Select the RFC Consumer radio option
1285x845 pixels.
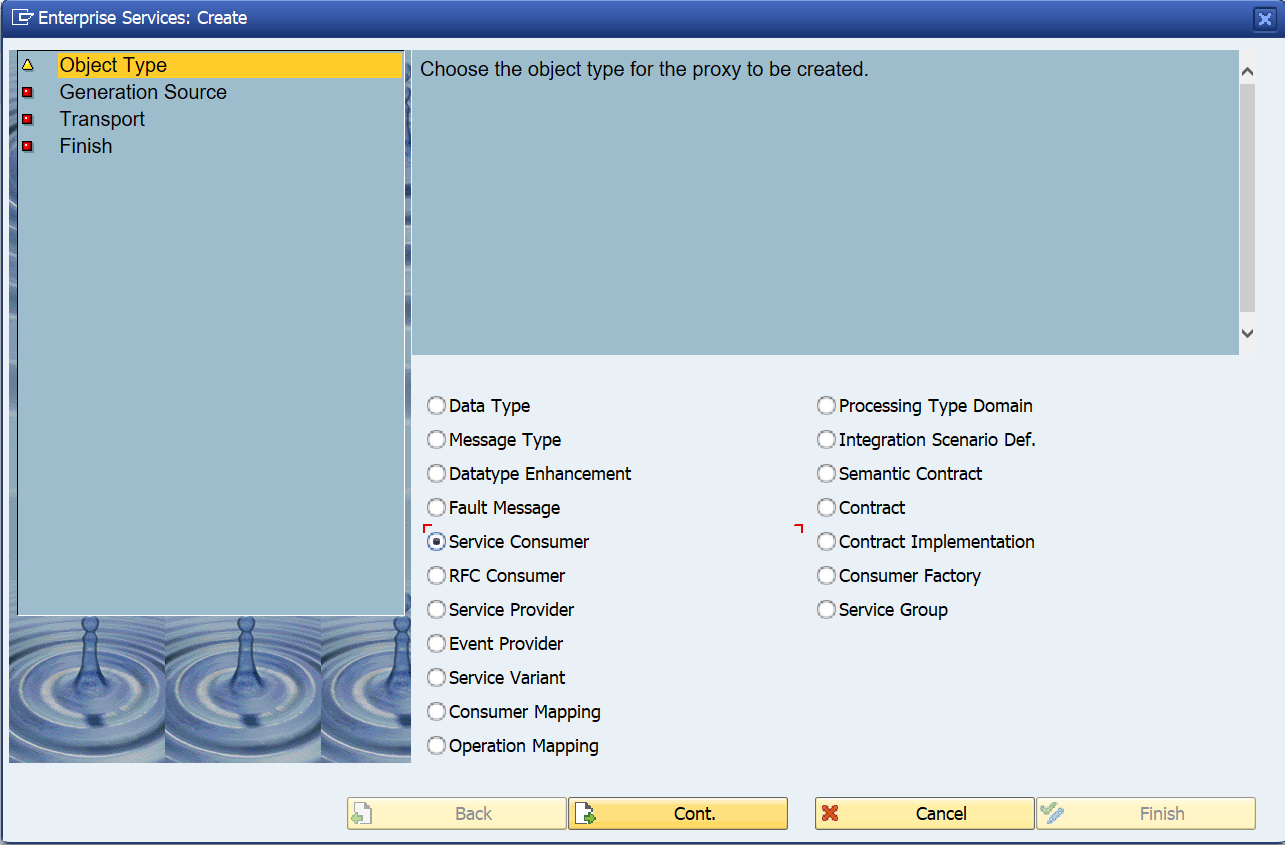point(436,576)
